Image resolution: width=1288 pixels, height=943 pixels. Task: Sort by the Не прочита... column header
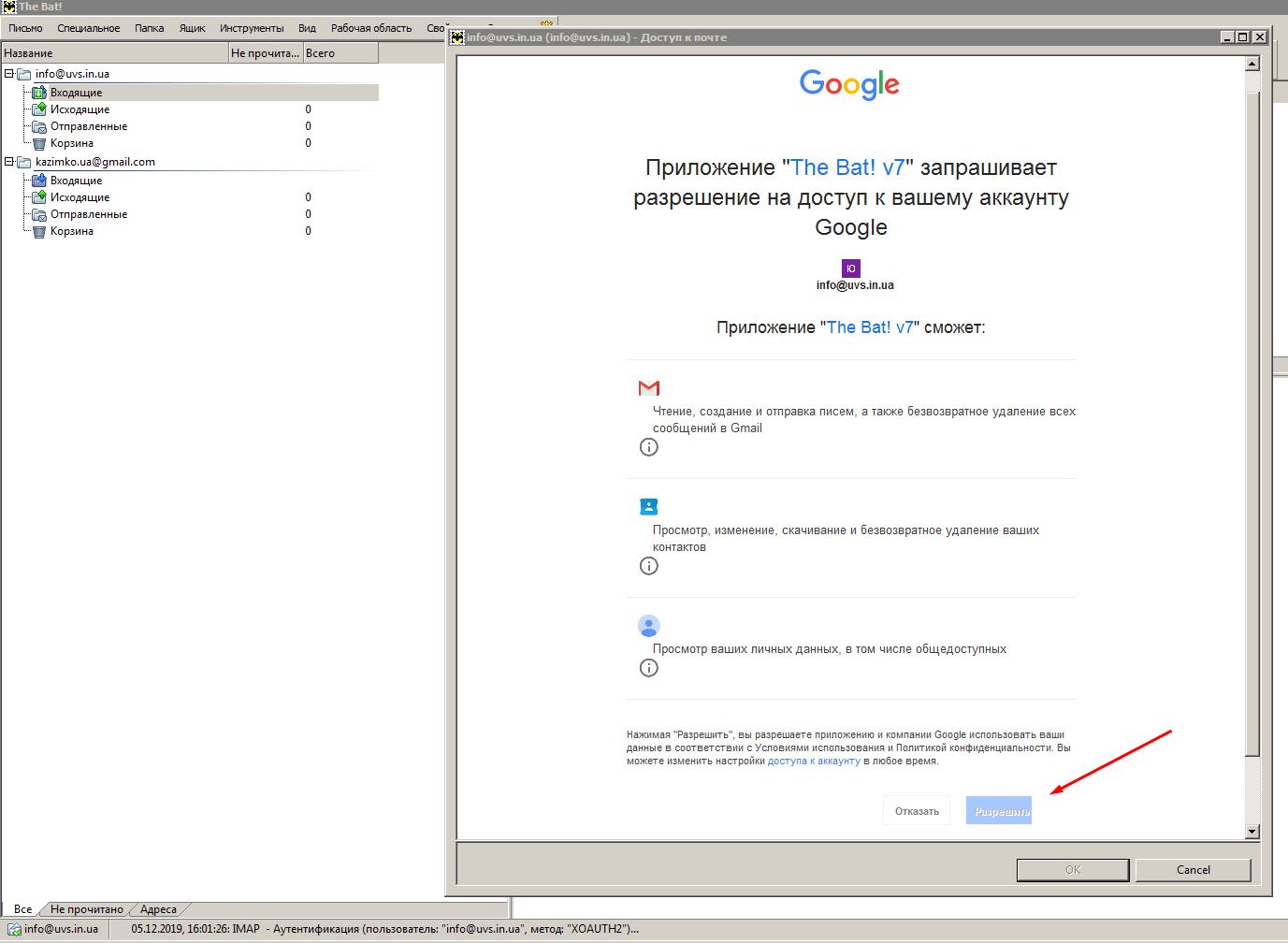pyautogui.click(x=266, y=53)
